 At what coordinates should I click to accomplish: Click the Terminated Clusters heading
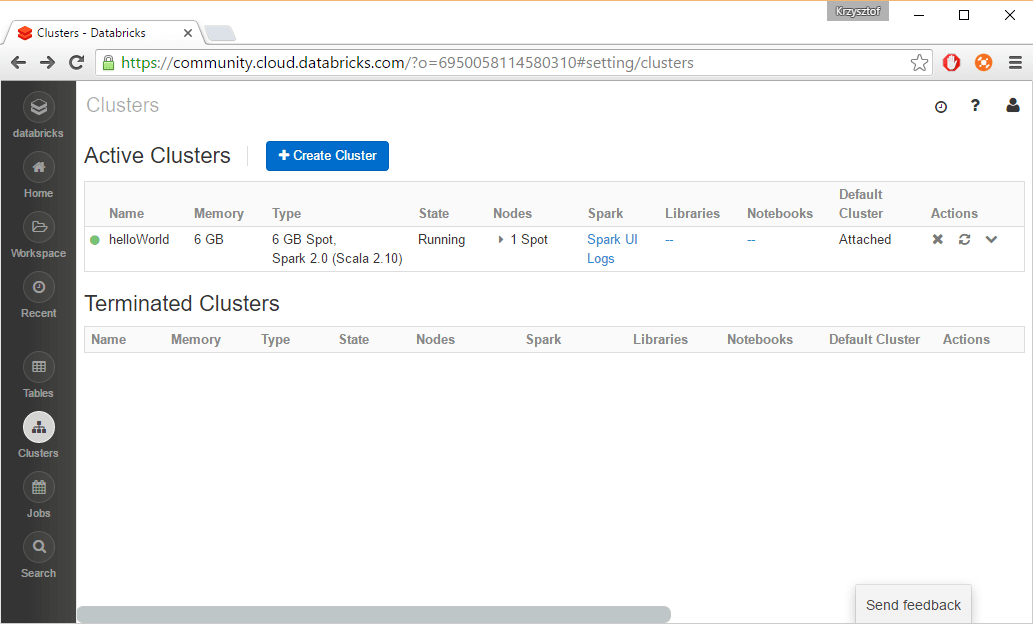click(x=182, y=303)
